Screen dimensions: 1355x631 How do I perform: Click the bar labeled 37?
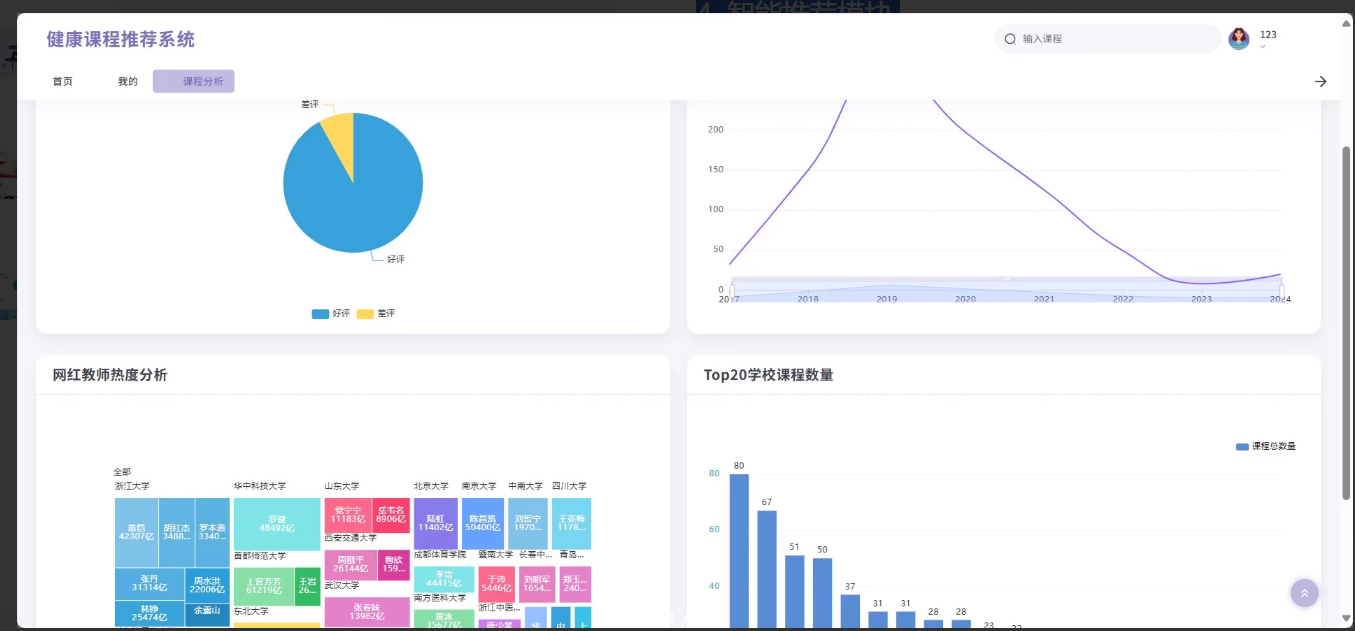click(850, 610)
